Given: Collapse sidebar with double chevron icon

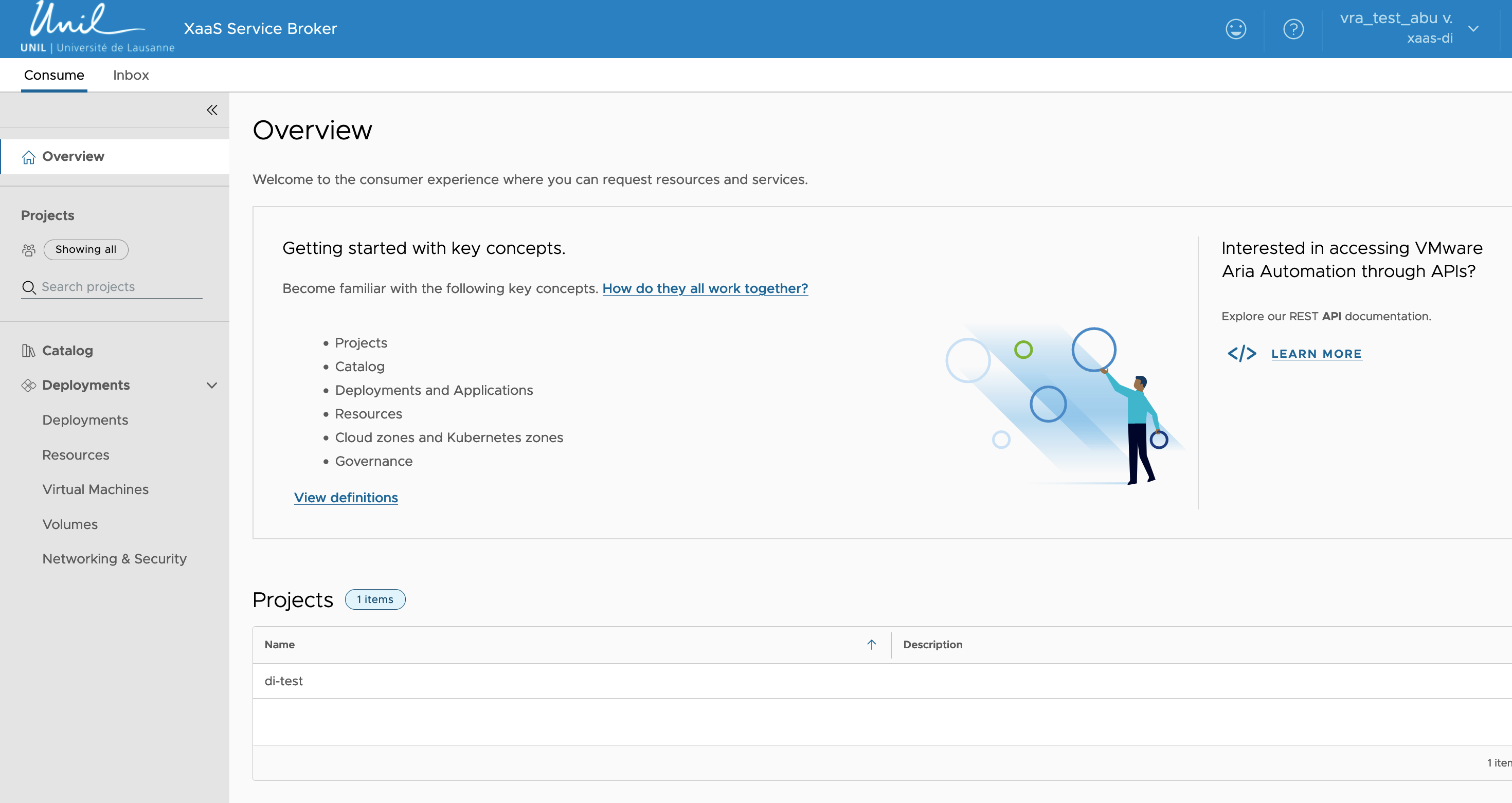Looking at the screenshot, I should tap(212, 111).
